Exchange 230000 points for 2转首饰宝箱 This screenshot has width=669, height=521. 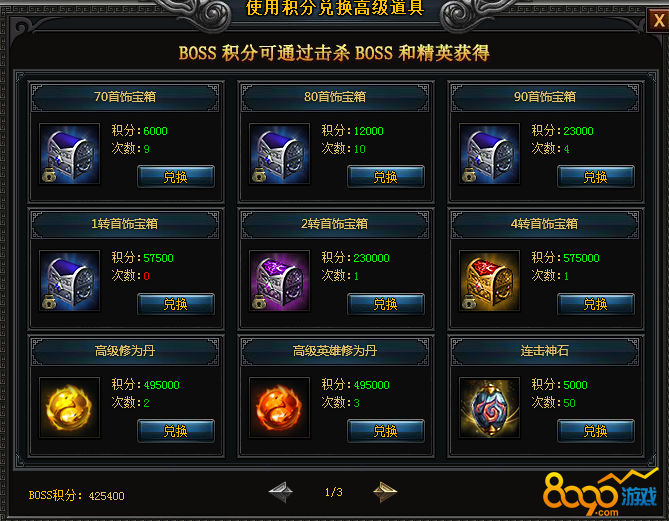tap(386, 304)
